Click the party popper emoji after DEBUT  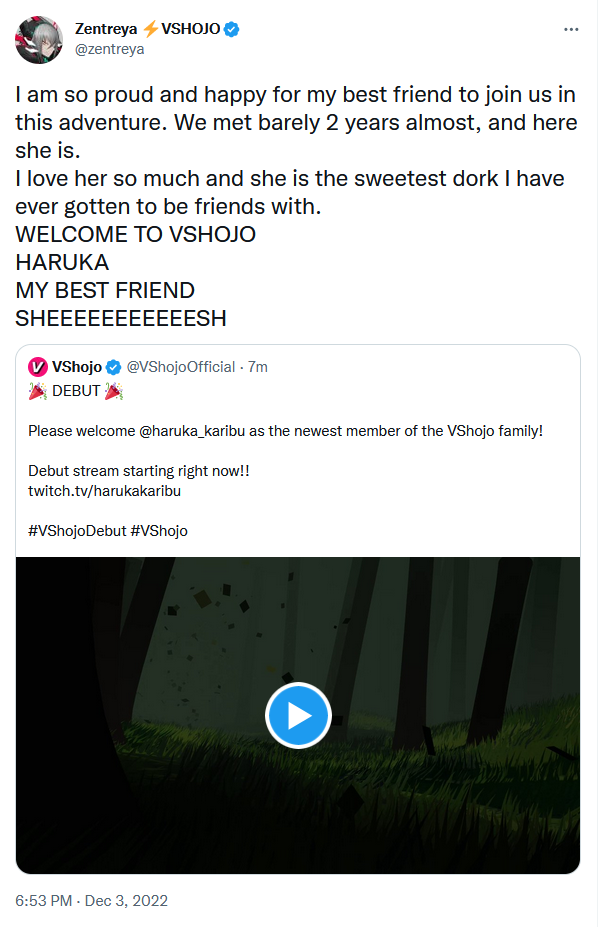(115, 391)
